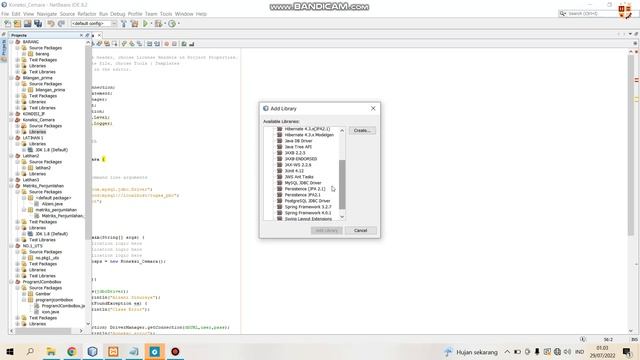The height and width of the screenshot is (360, 640).
Task: Collapse the Matriks_Penjumlahan project node
Action: click(11, 186)
